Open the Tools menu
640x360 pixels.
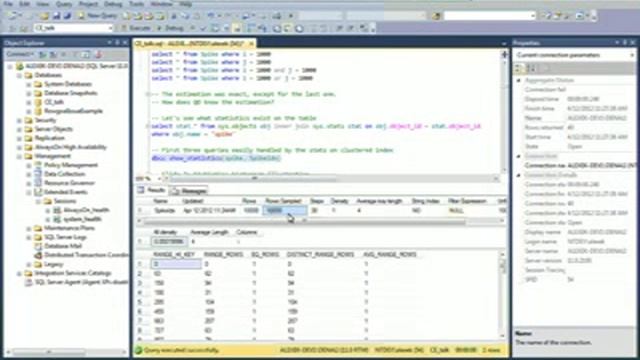[x=136, y=4]
